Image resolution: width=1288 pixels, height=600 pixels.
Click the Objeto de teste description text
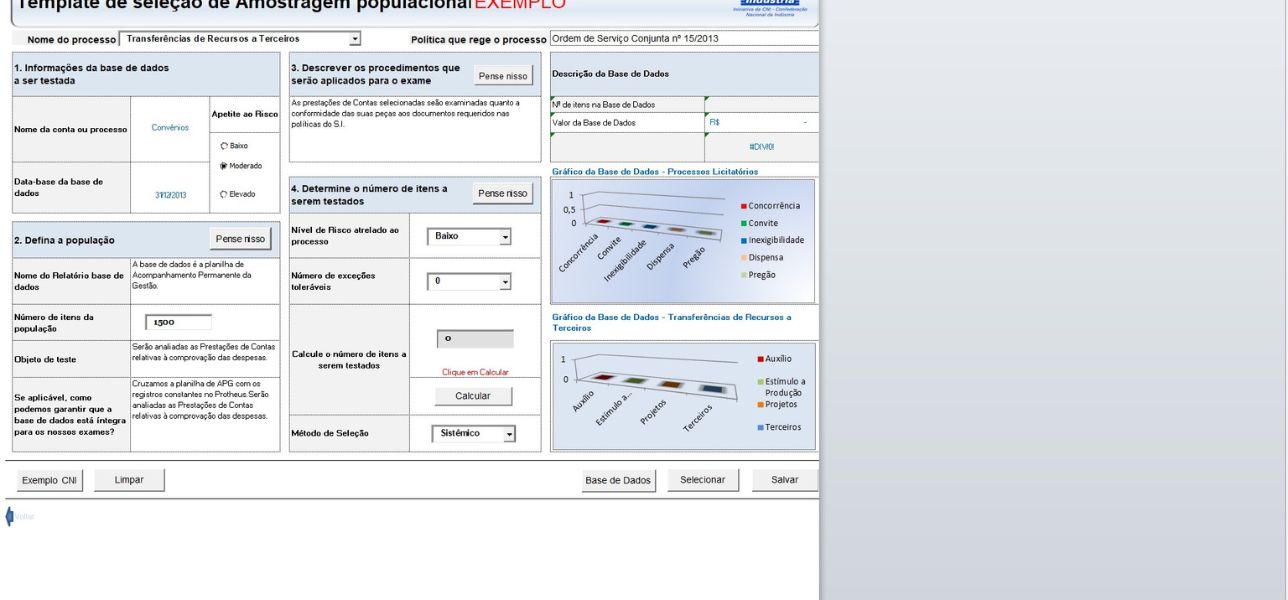[x=204, y=352]
